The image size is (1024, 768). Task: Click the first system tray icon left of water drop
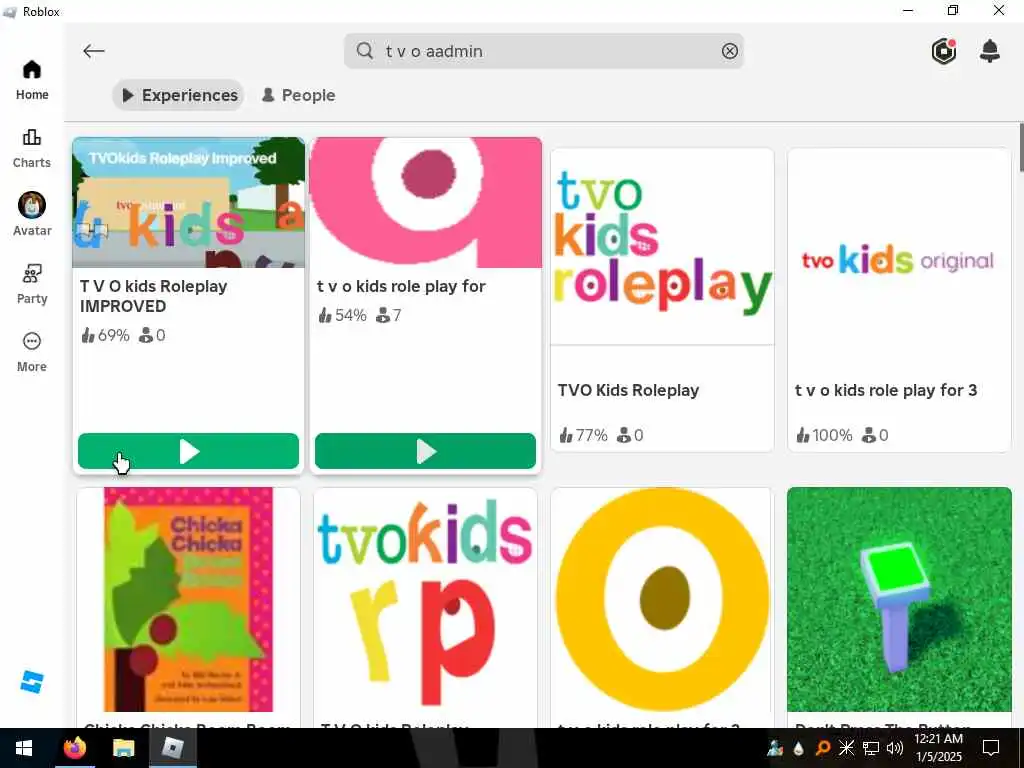click(x=775, y=748)
